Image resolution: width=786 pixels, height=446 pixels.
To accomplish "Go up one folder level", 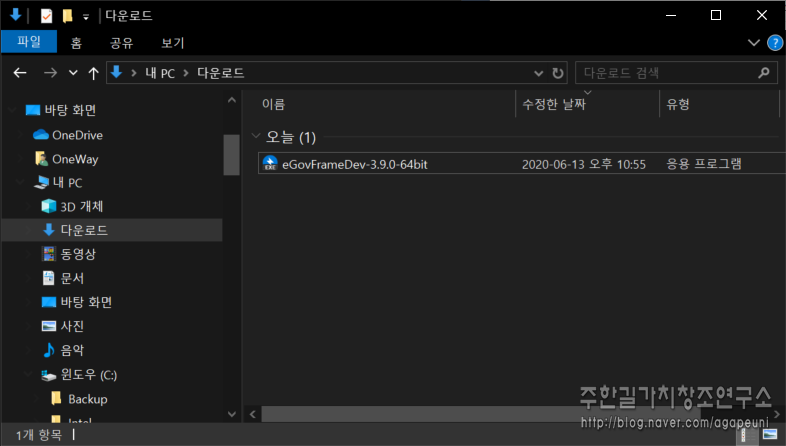I will (x=93, y=73).
